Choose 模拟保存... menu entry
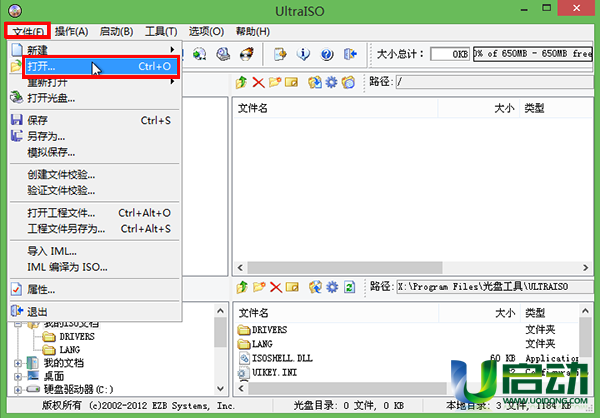This screenshot has width=600, height=418. (94, 152)
